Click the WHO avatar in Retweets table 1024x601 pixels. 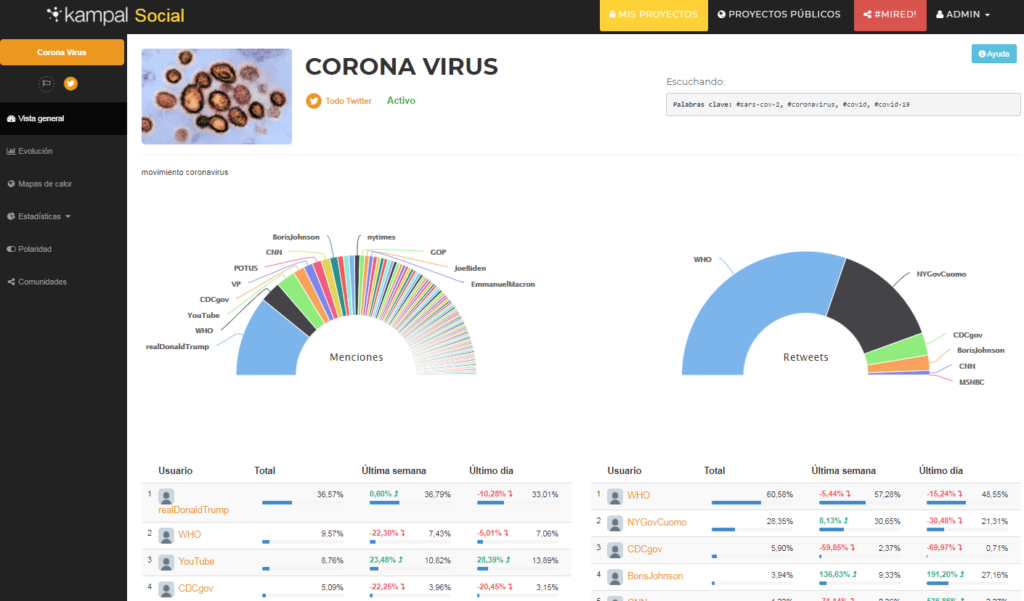click(x=615, y=496)
